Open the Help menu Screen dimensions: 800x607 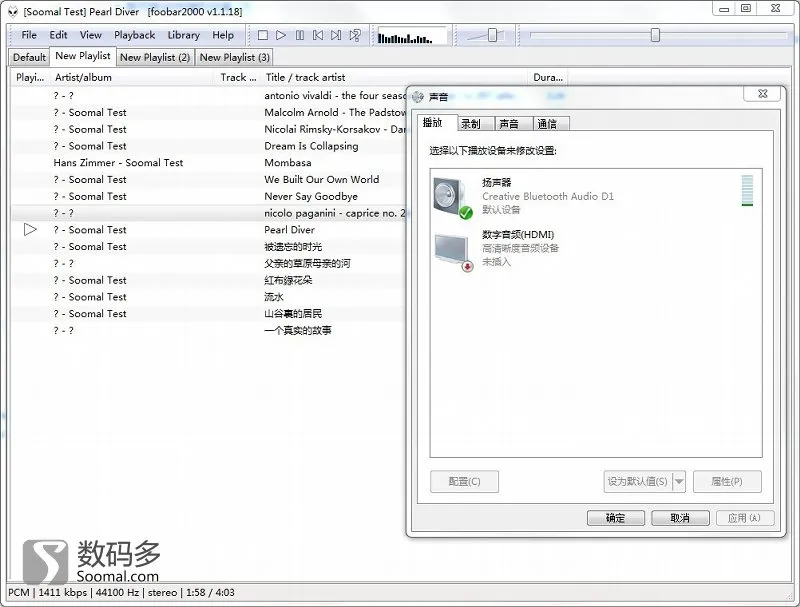[x=223, y=35]
